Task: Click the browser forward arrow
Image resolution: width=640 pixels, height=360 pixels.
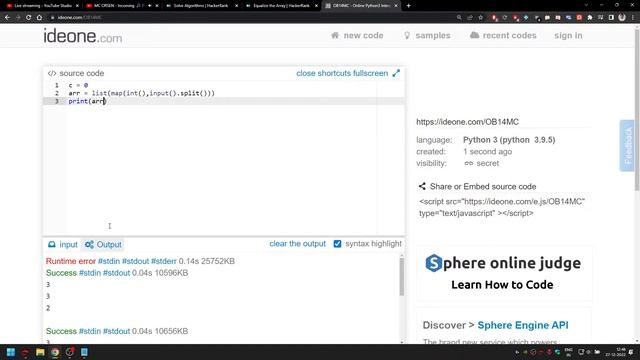Action: pyautogui.click(x=18, y=18)
